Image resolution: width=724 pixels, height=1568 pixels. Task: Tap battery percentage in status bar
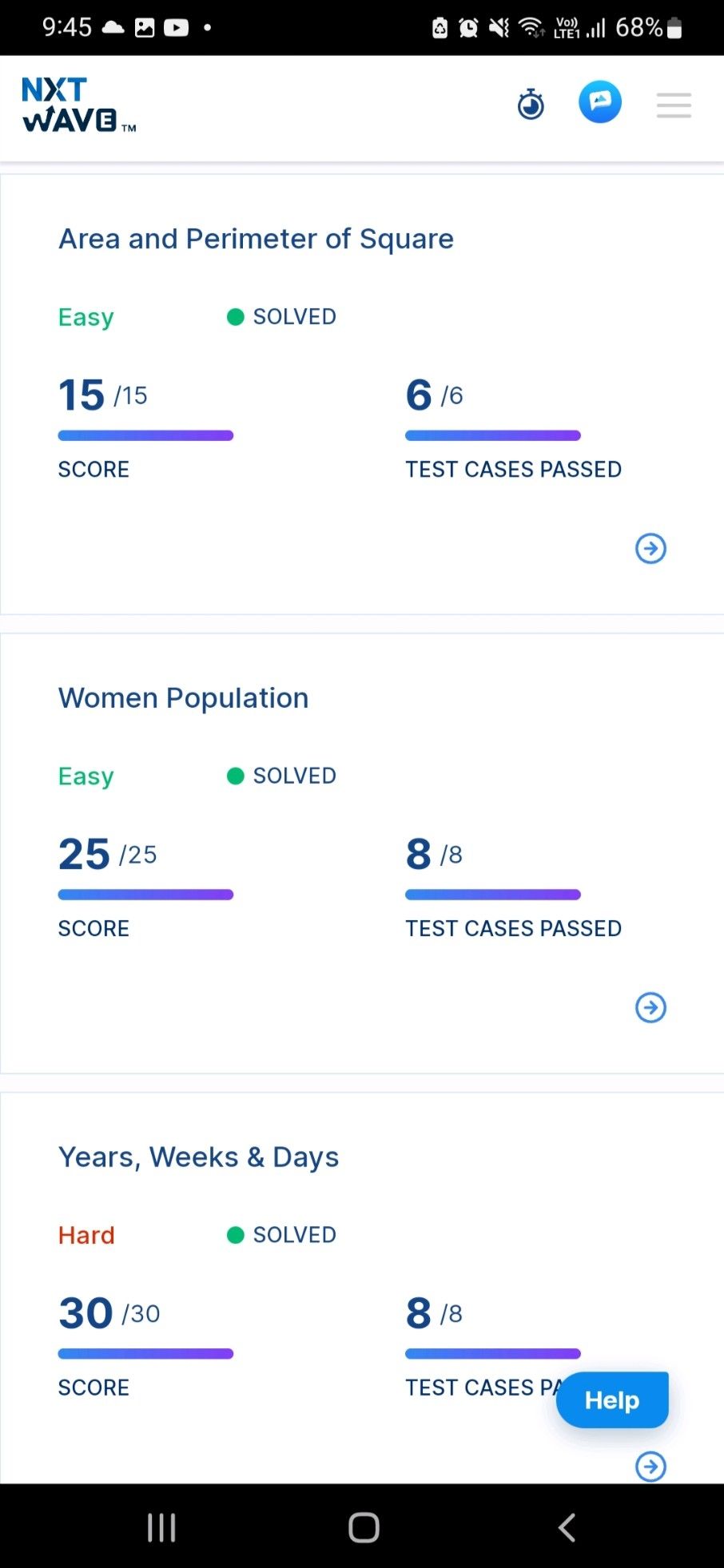638,27
